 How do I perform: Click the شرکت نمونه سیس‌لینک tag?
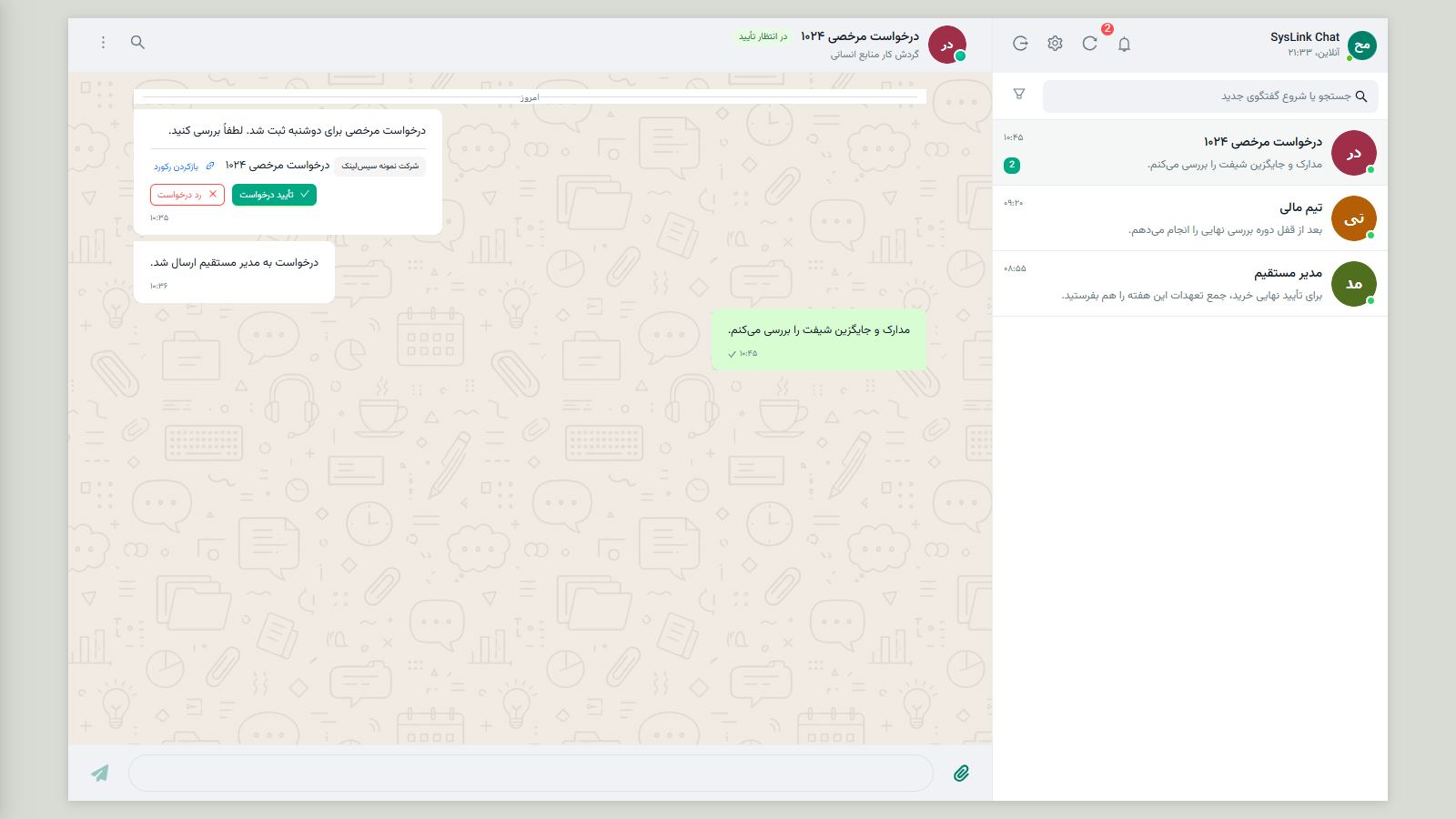pyautogui.click(x=380, y=166)
